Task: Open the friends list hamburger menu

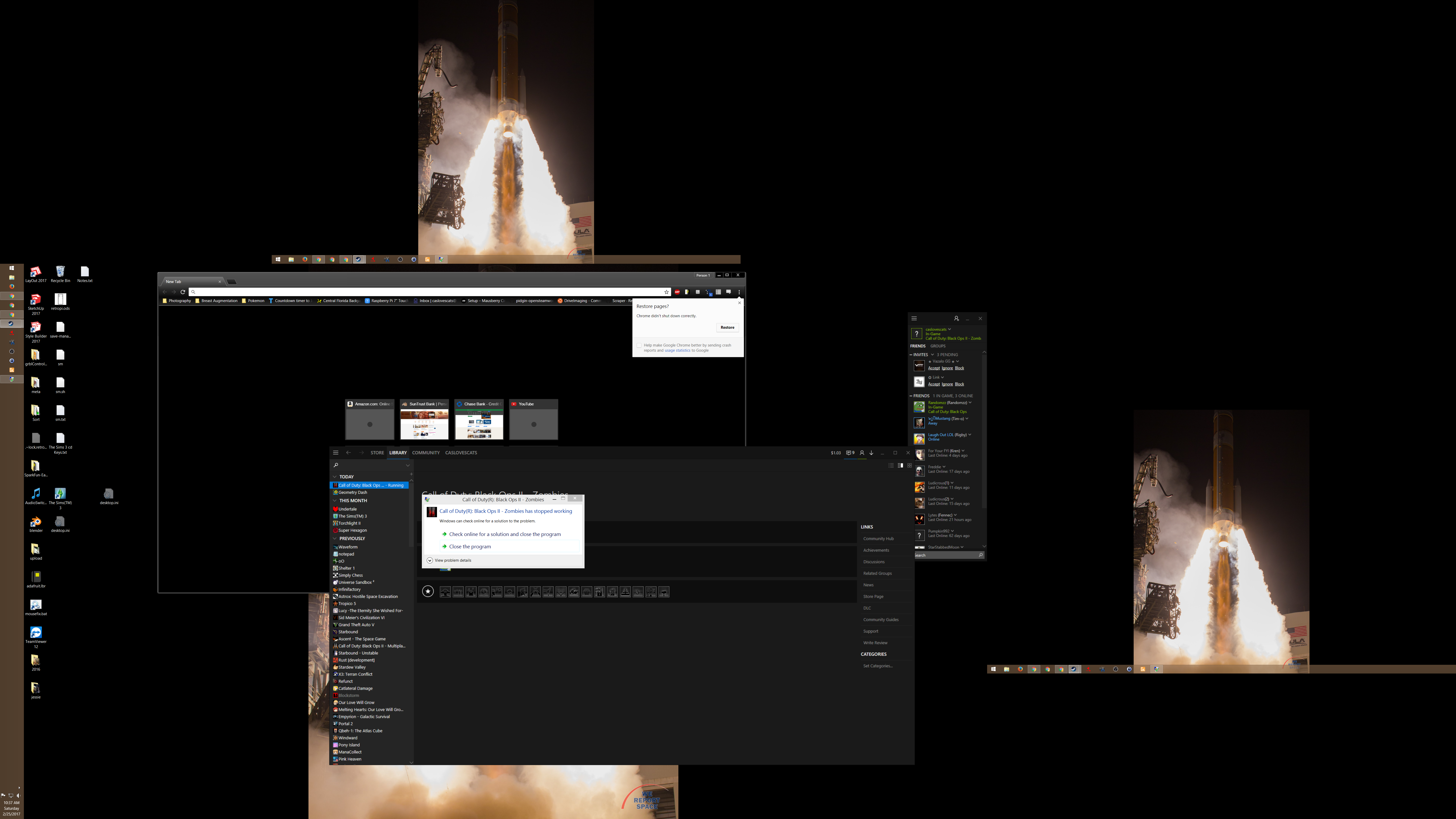Action: coord(914,318)
